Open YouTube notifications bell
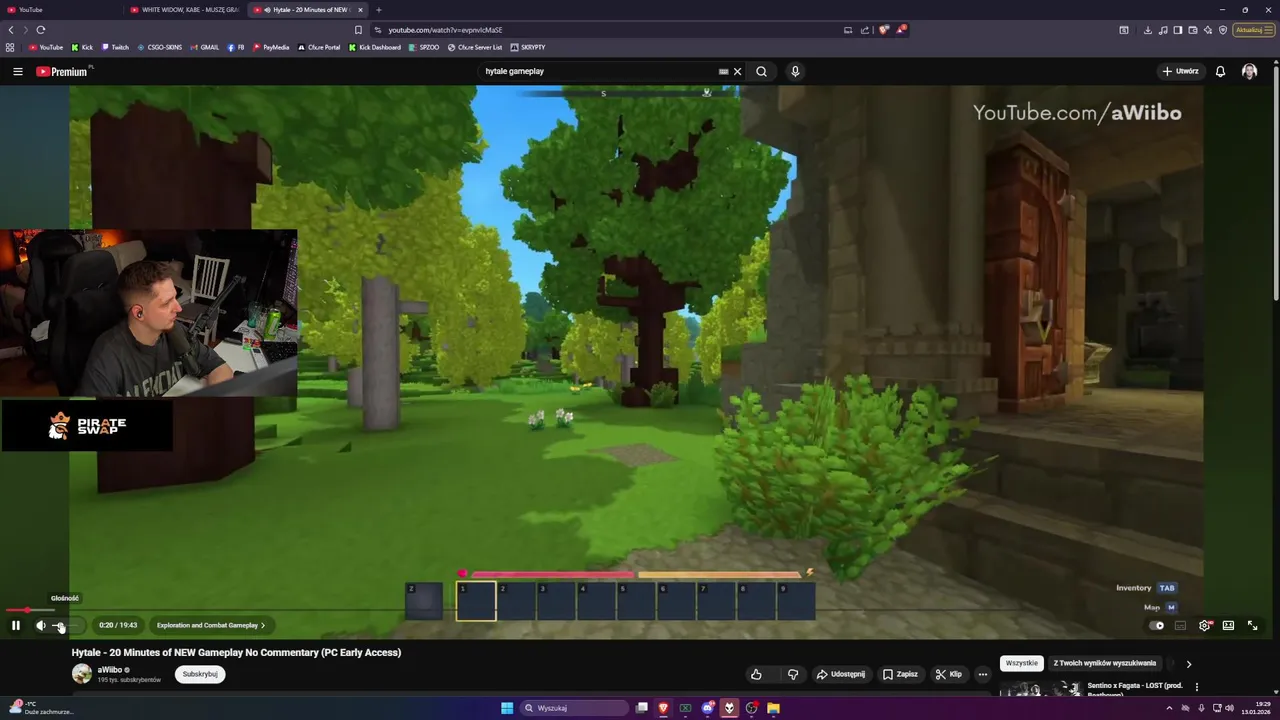Screen dimensions: 1280x720 [1220, 71]
